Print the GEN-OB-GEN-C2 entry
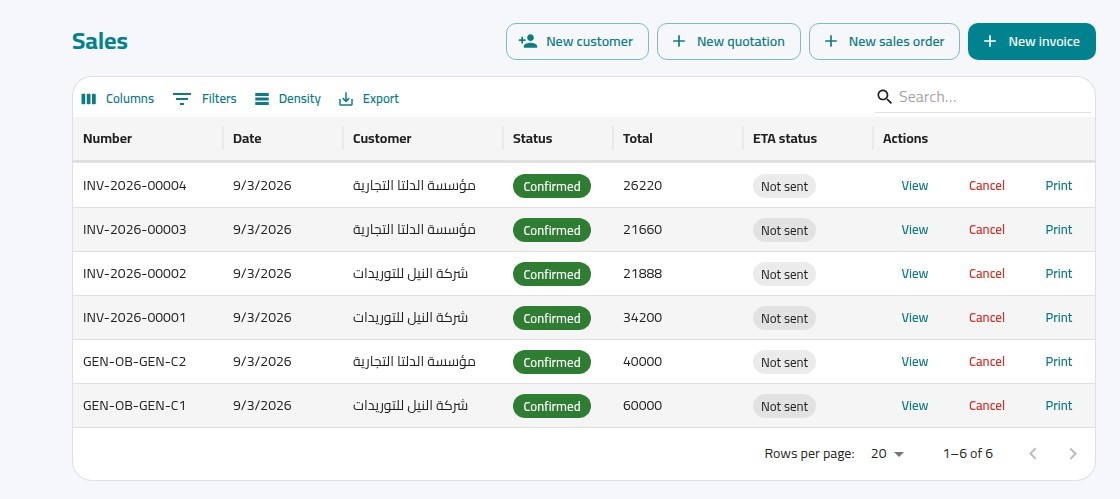Image resolution: width=1120 pixels, height=499 pixels. coord(1059,362)
